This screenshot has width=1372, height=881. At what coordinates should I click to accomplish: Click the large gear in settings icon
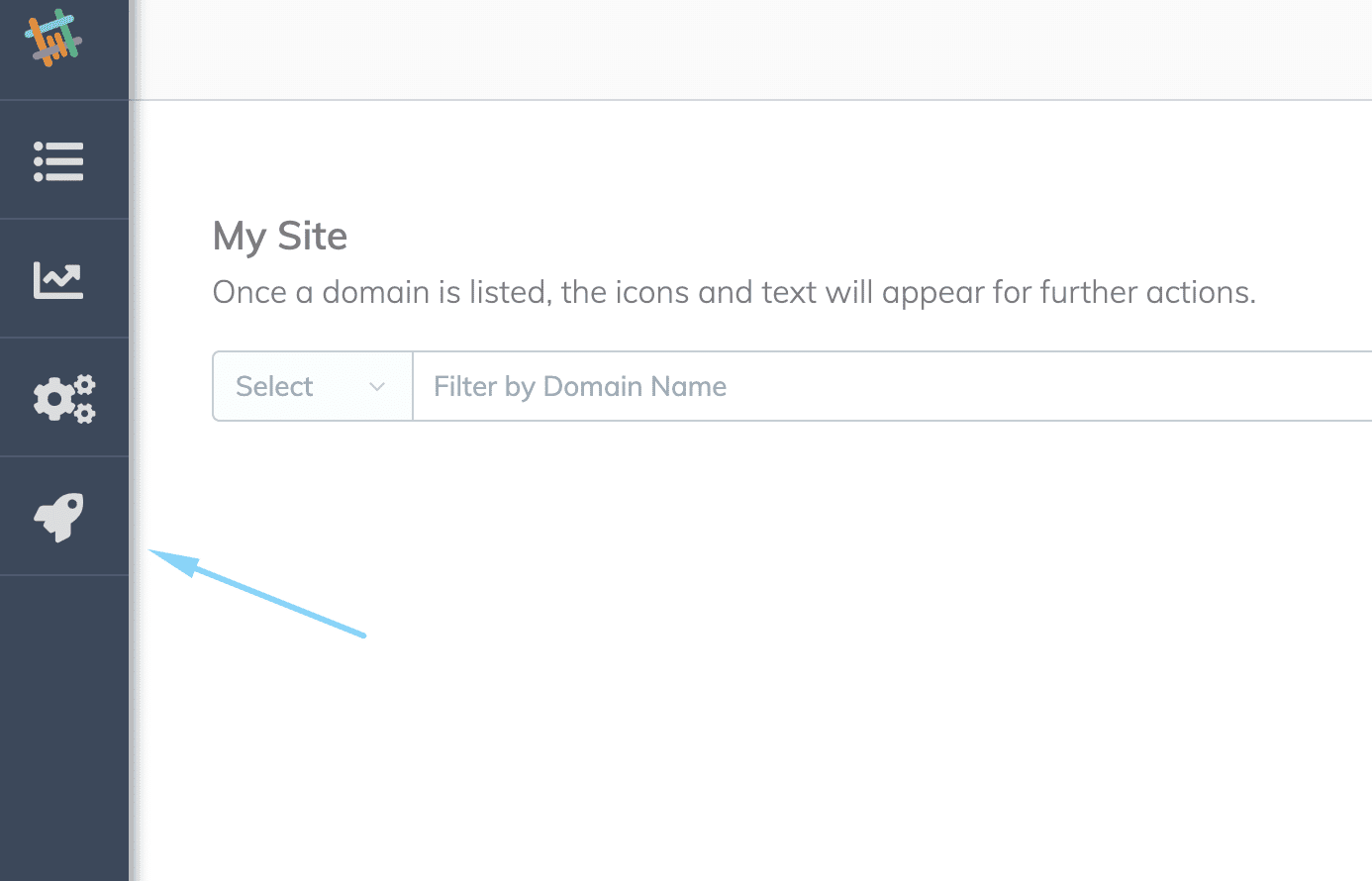pos(52,400)
